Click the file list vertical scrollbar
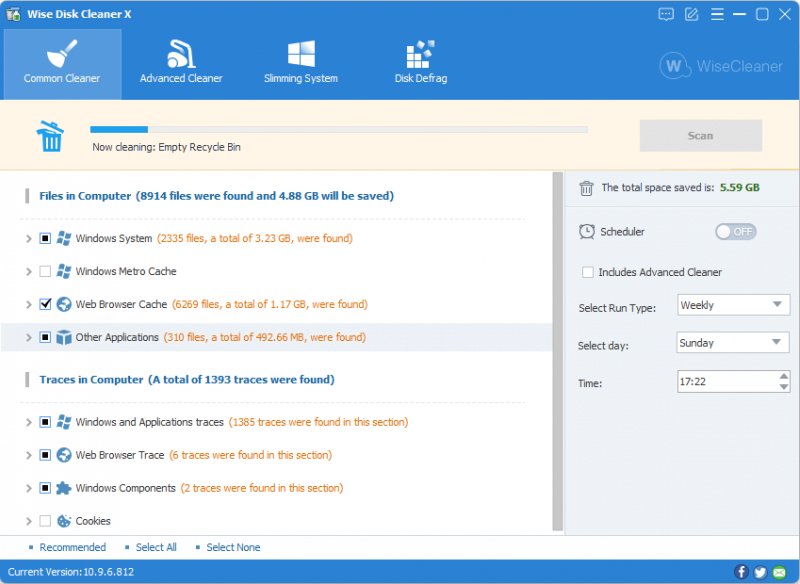Viewport: 800px width, 584px height. [x=558, y=351]
